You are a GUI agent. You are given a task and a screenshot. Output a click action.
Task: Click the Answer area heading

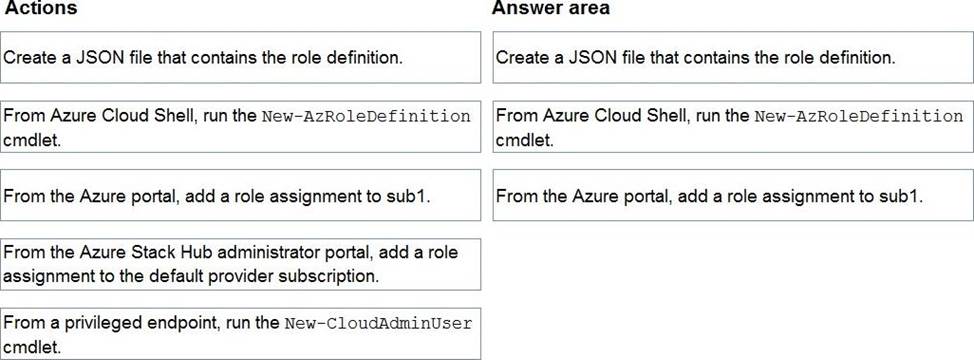coord(551,9)
